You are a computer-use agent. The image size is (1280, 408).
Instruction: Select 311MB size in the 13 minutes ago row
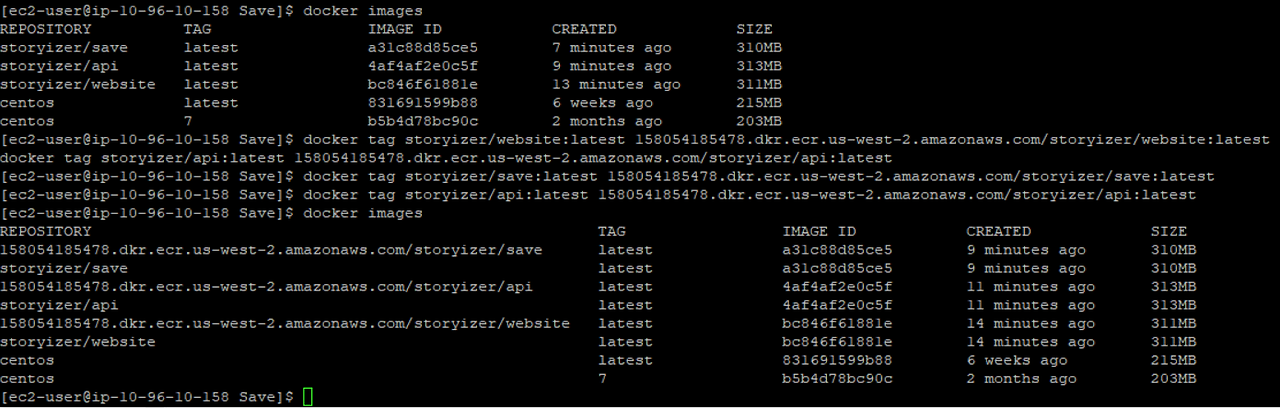pos(759,85)
